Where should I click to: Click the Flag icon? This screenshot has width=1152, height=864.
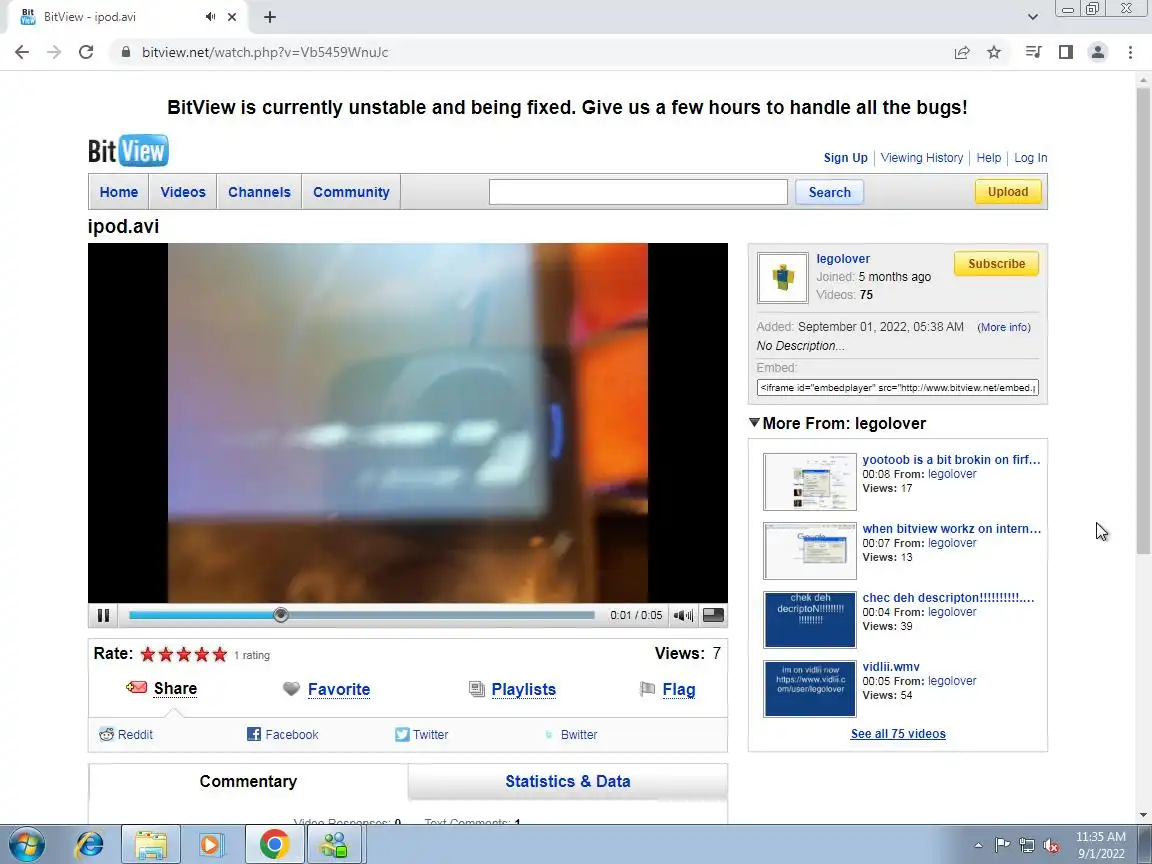pyautogui.click(x=647, y=688)
